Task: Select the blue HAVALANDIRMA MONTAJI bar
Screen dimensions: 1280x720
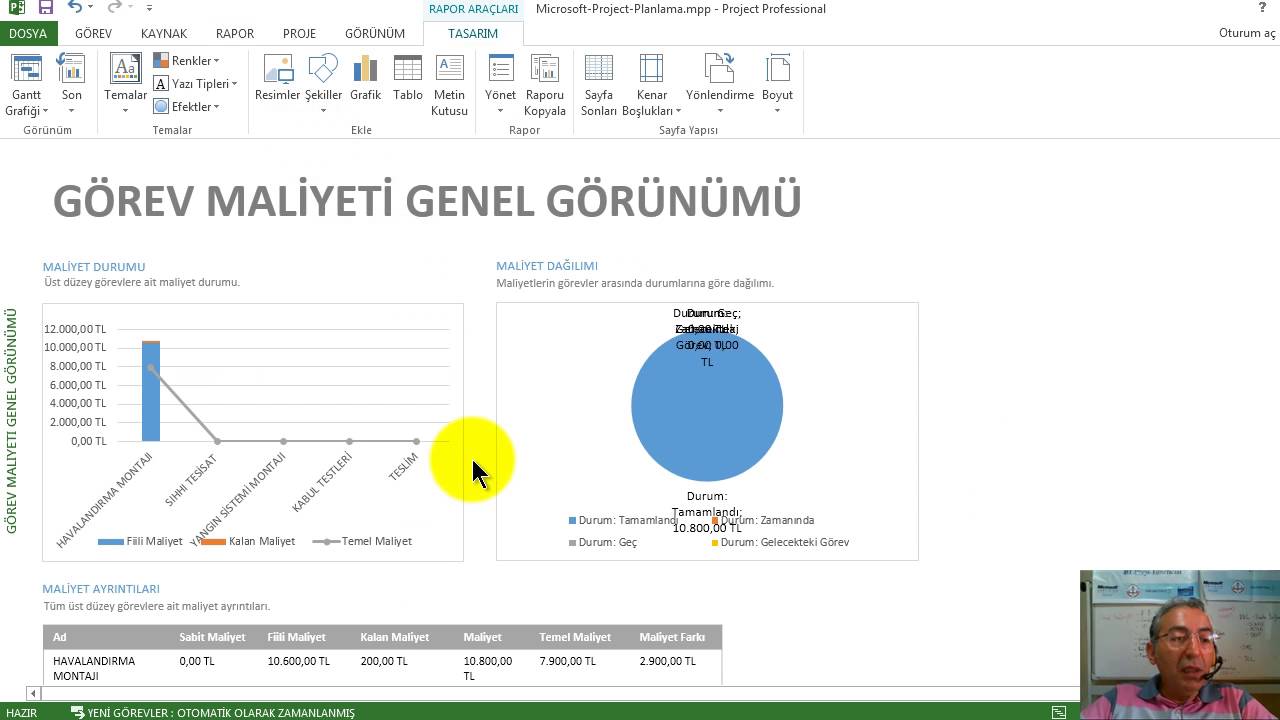Action: point(151,392)
